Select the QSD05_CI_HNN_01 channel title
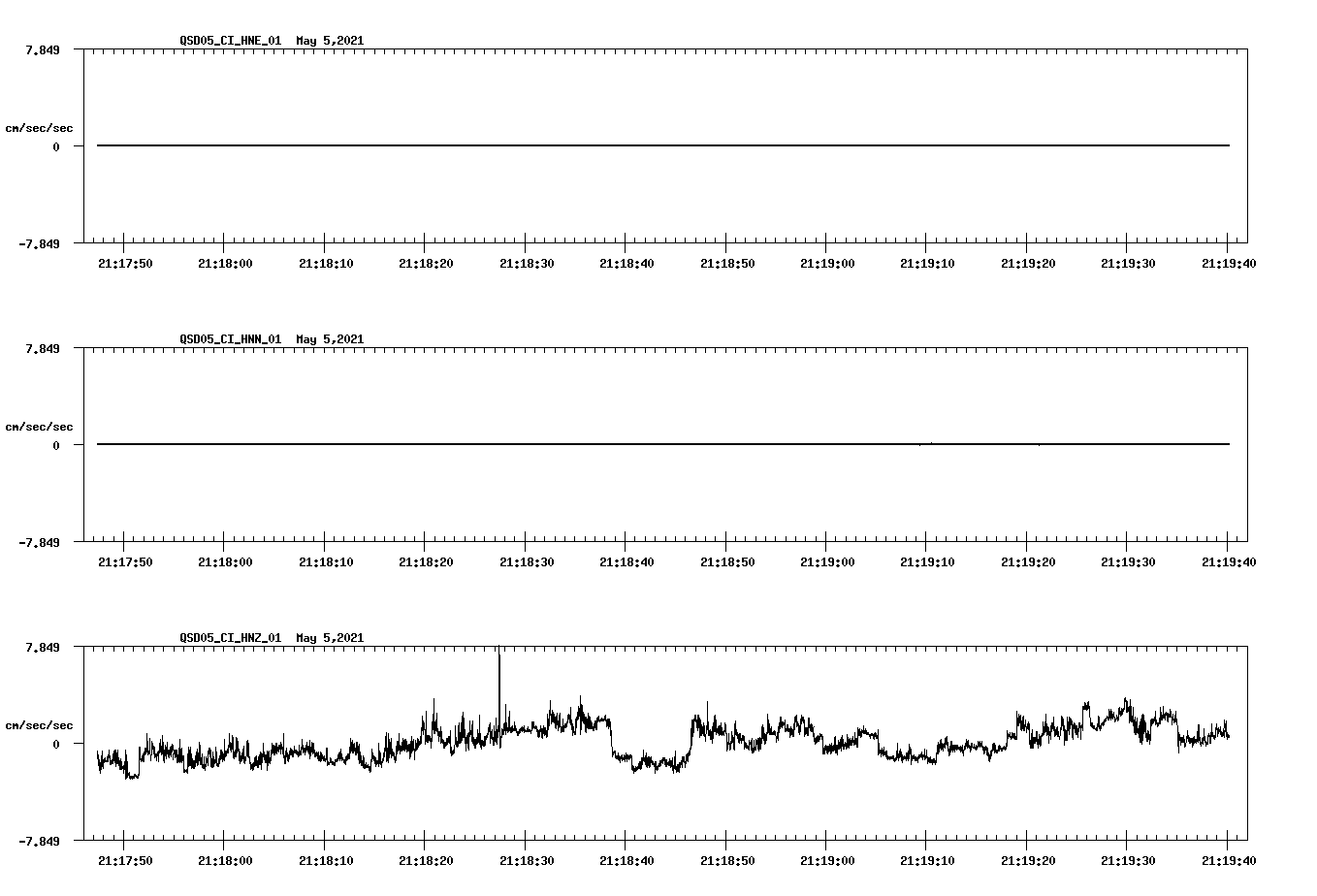This screenshot has height=896, width=1317. click(229, 339)
